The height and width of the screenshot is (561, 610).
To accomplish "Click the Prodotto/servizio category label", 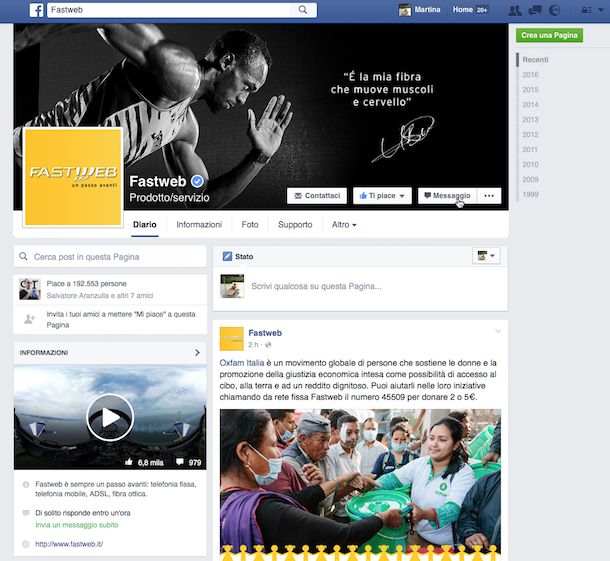I will click(x=169, y=198).
